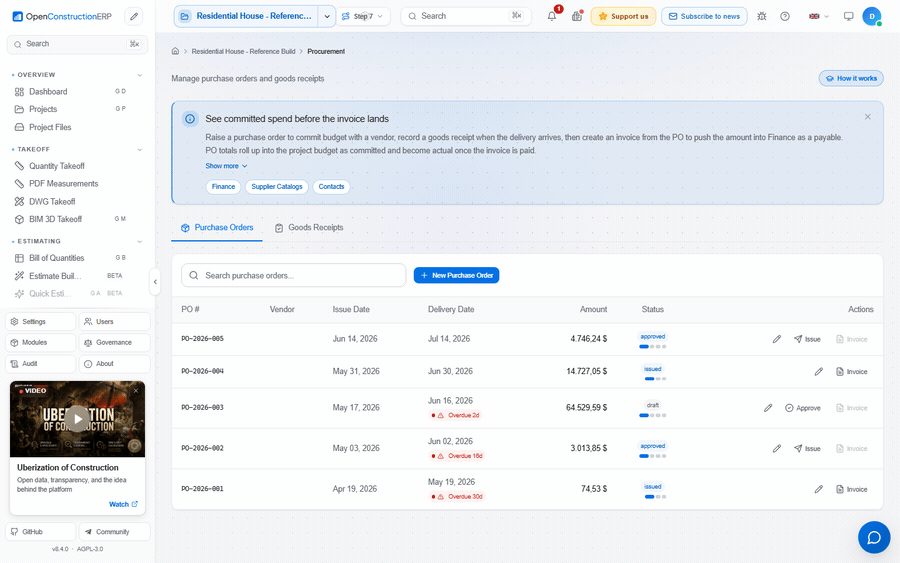Open Quantity Takeoff in the sidebar
This screenshot has height=563, width=900.
click(x=76, y=166)
